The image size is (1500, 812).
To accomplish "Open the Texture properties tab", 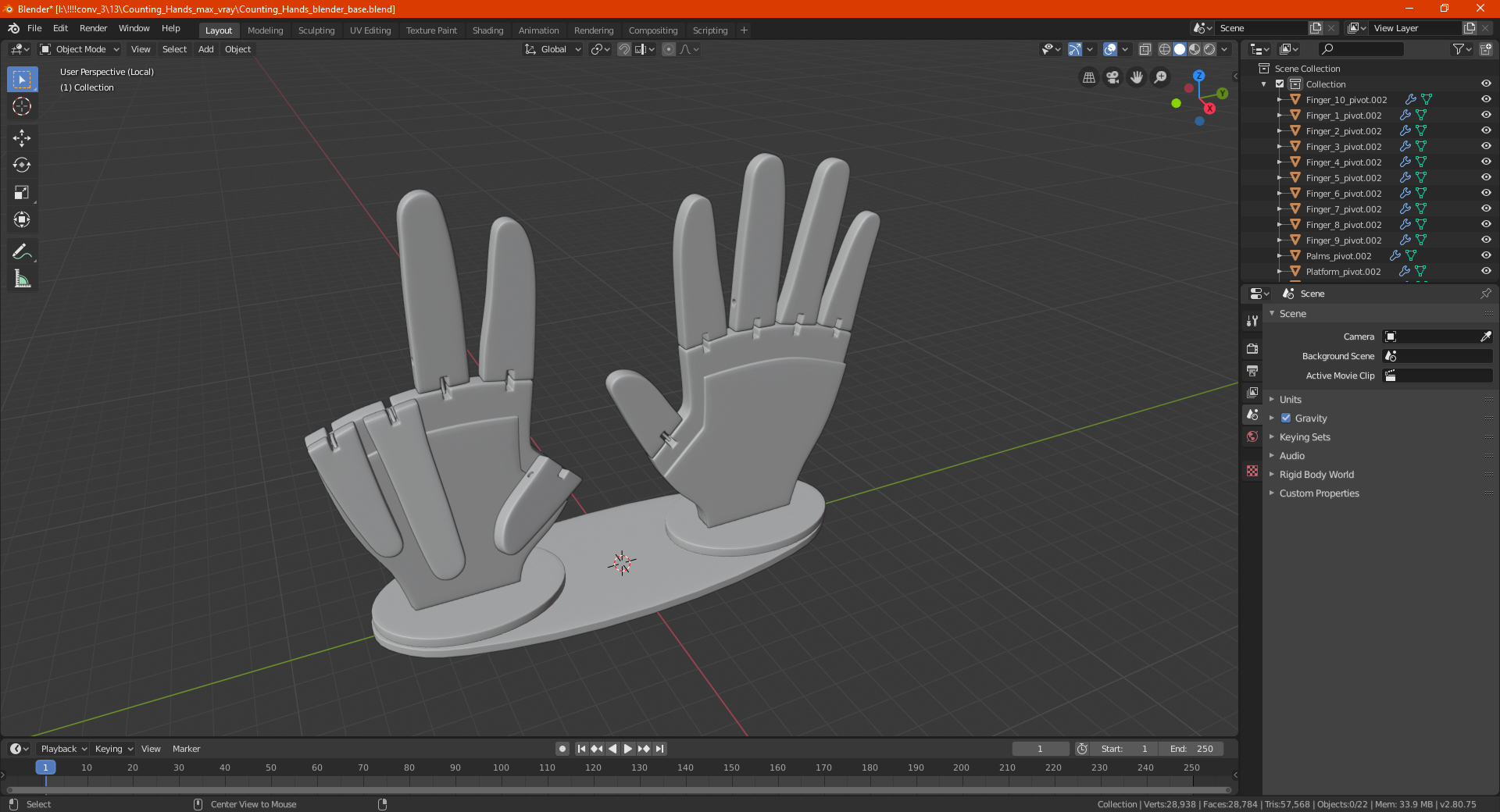I will (1252, 471).
